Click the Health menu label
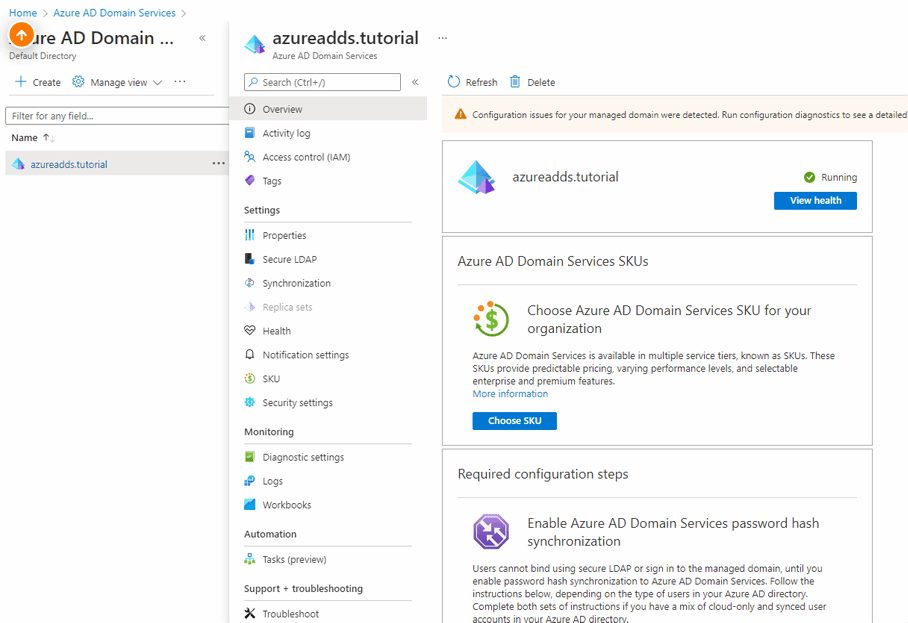The width and height of the screenshot is (908, 623). point(277,331)
